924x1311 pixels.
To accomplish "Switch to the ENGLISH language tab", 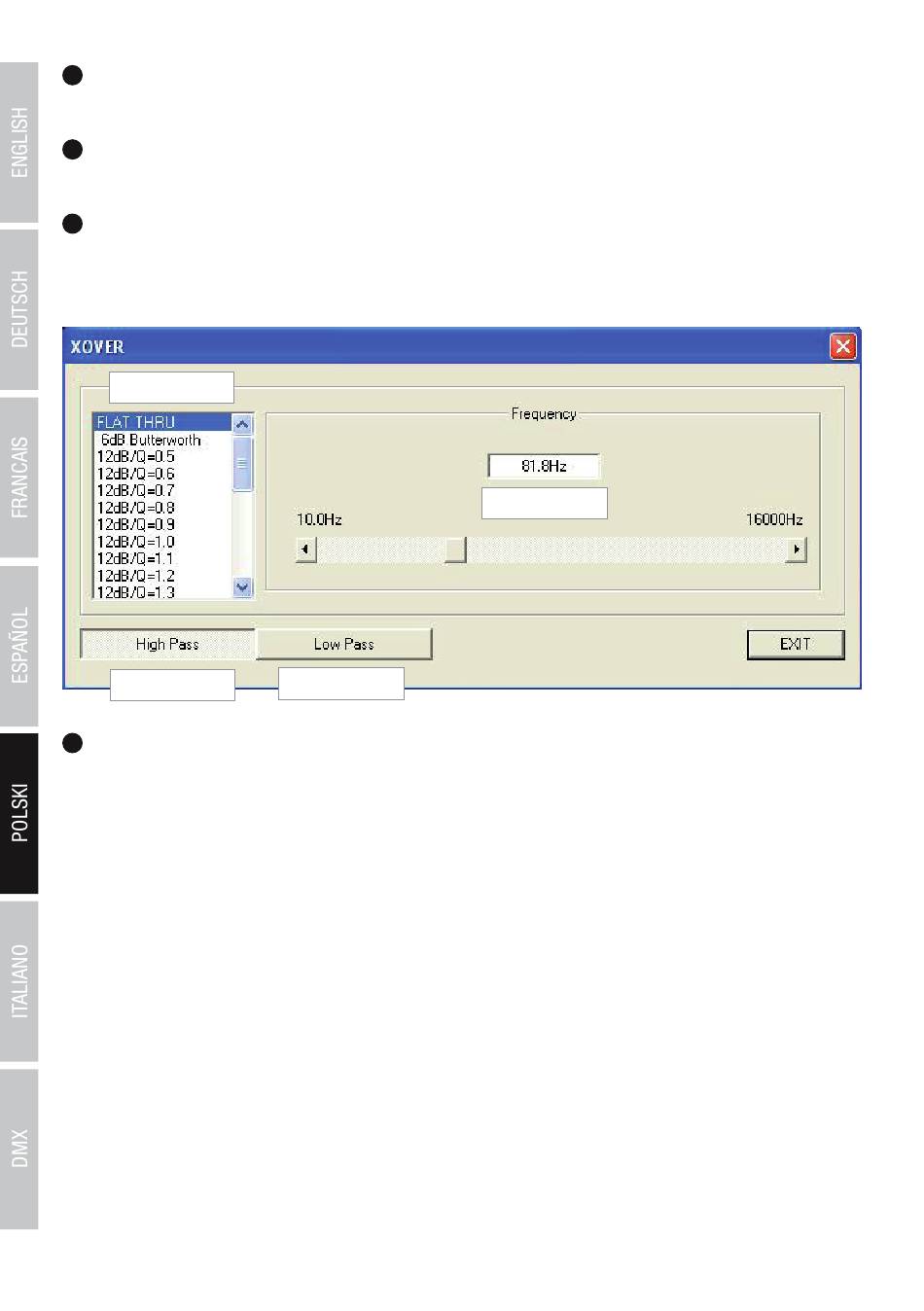I will pyautogui.click(x=19, y=143).
